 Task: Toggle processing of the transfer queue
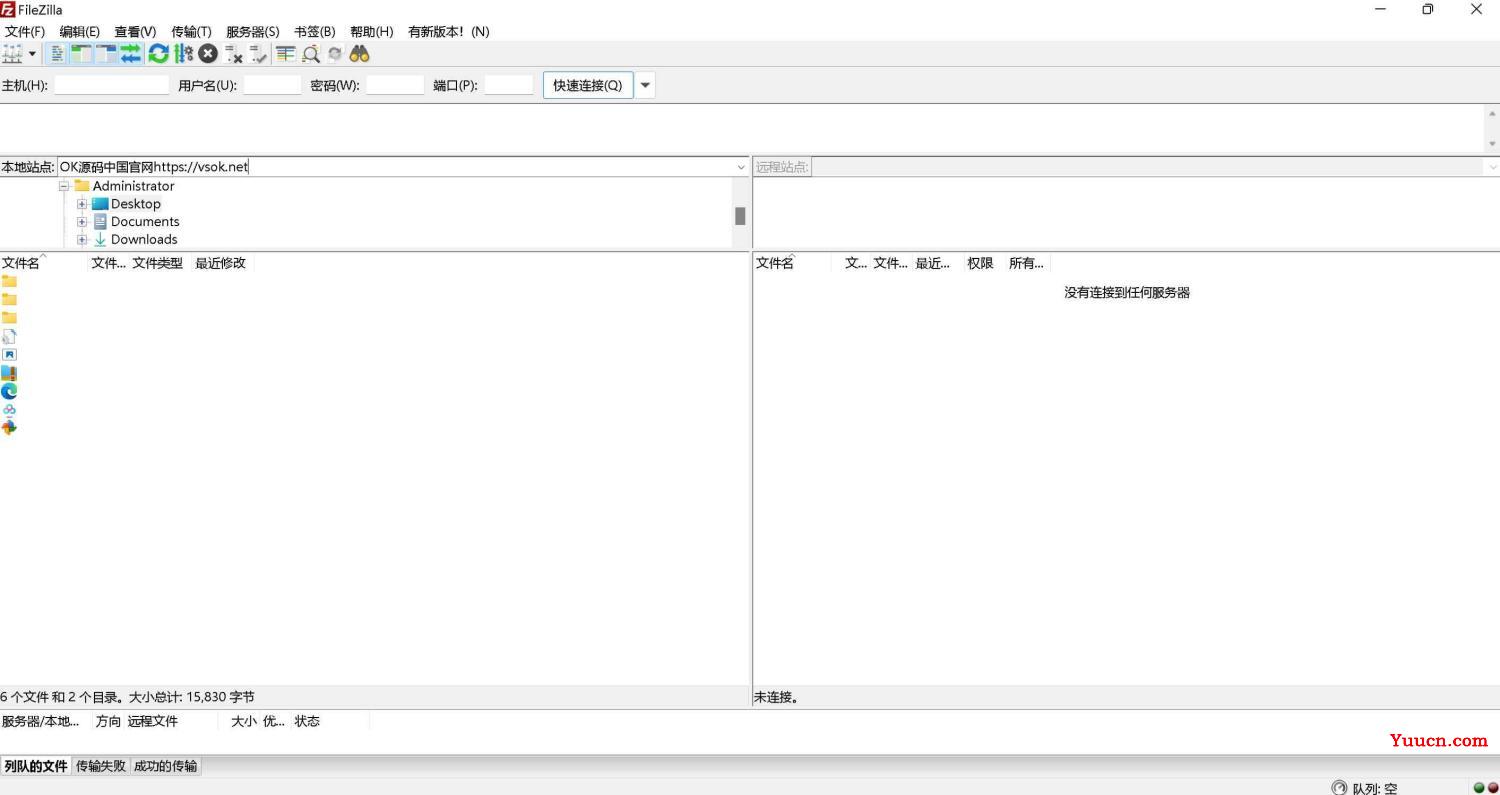(x=183, y=54)
